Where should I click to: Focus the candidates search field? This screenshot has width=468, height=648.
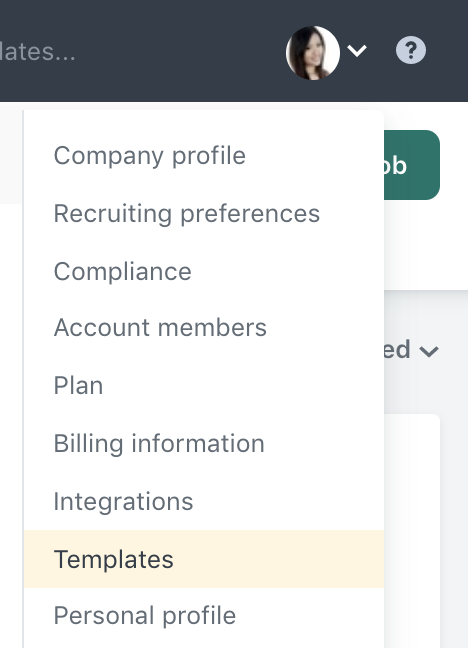click(37, 52)
